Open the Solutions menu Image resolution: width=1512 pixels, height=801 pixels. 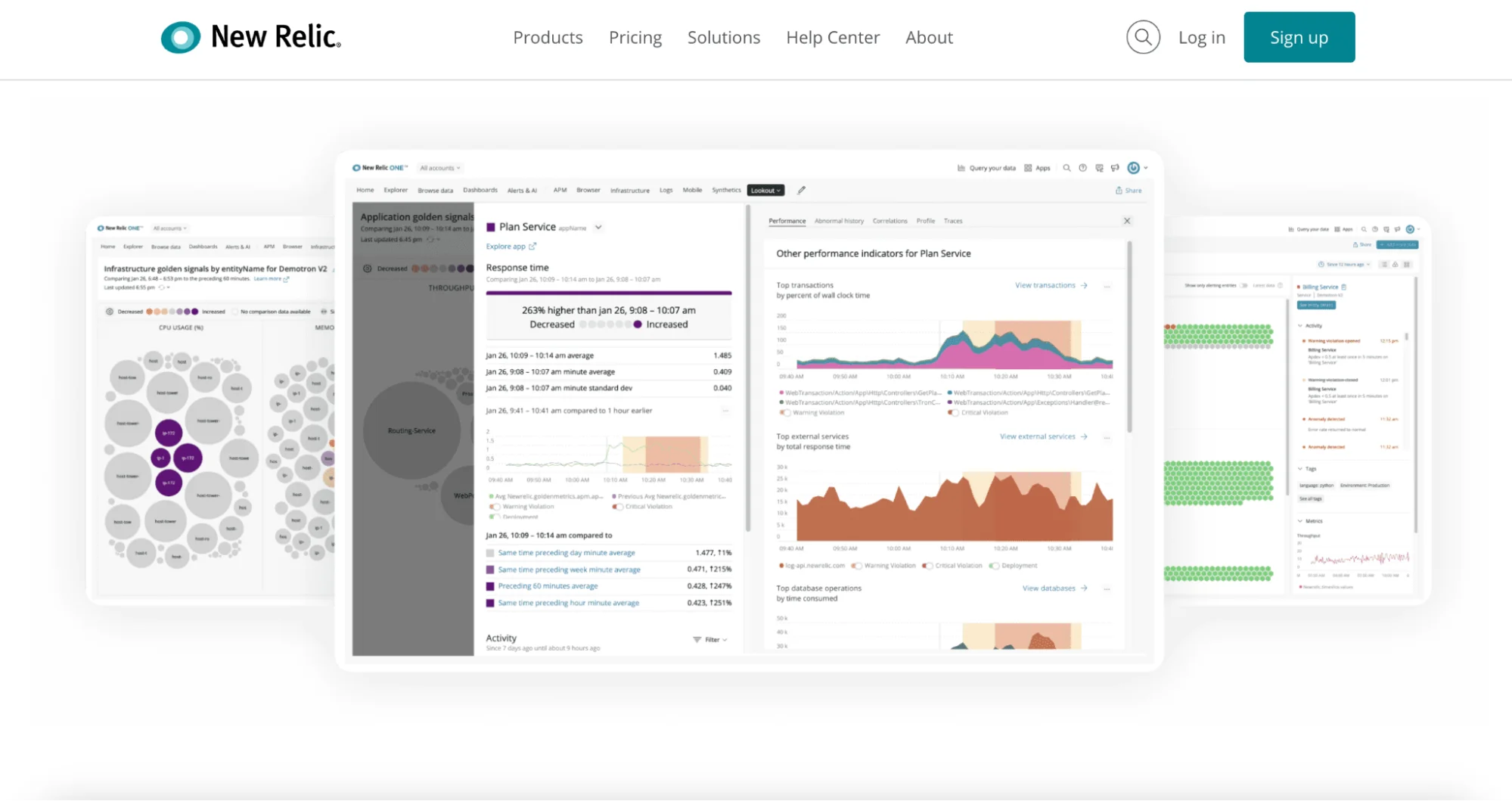723,37
